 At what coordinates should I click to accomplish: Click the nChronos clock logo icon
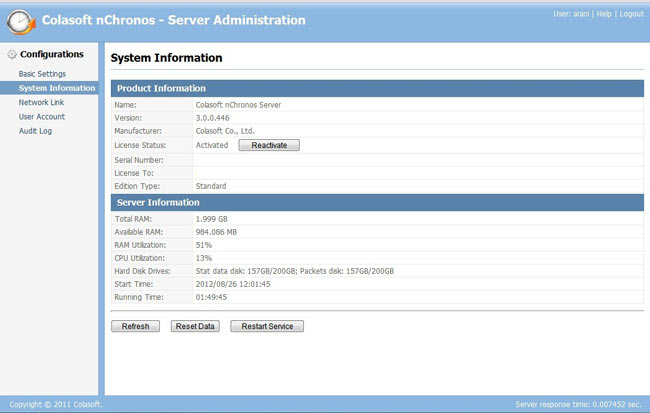pos(21,22)
